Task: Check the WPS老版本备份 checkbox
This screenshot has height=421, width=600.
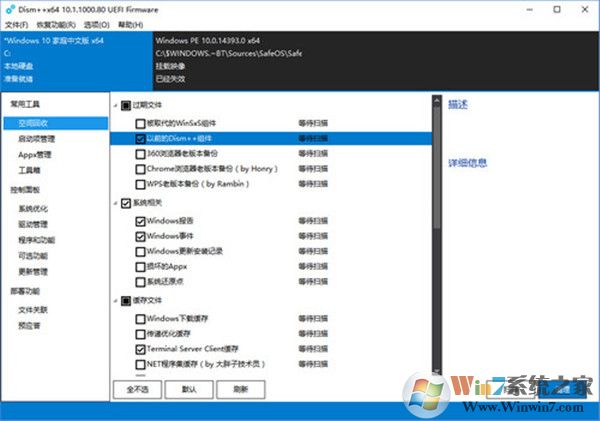Action: [x=140, y=184]
